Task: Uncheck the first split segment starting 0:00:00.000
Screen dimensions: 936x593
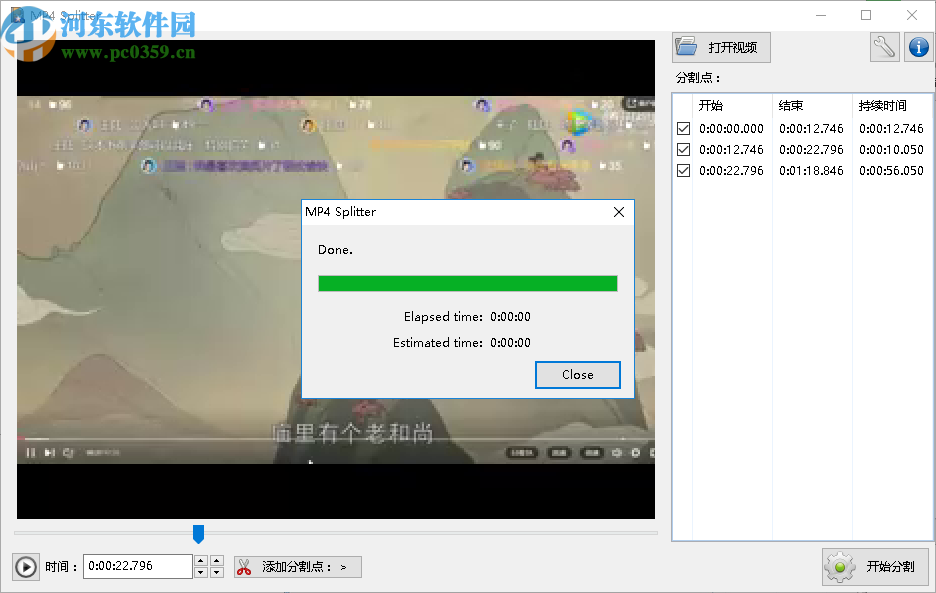Action: click(683, 128)
